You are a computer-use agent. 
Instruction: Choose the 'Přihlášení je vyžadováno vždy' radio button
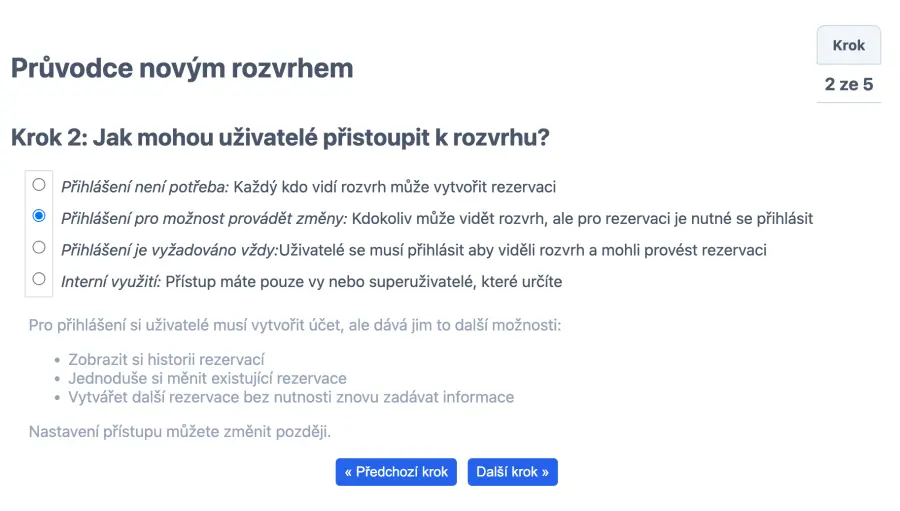39,247
